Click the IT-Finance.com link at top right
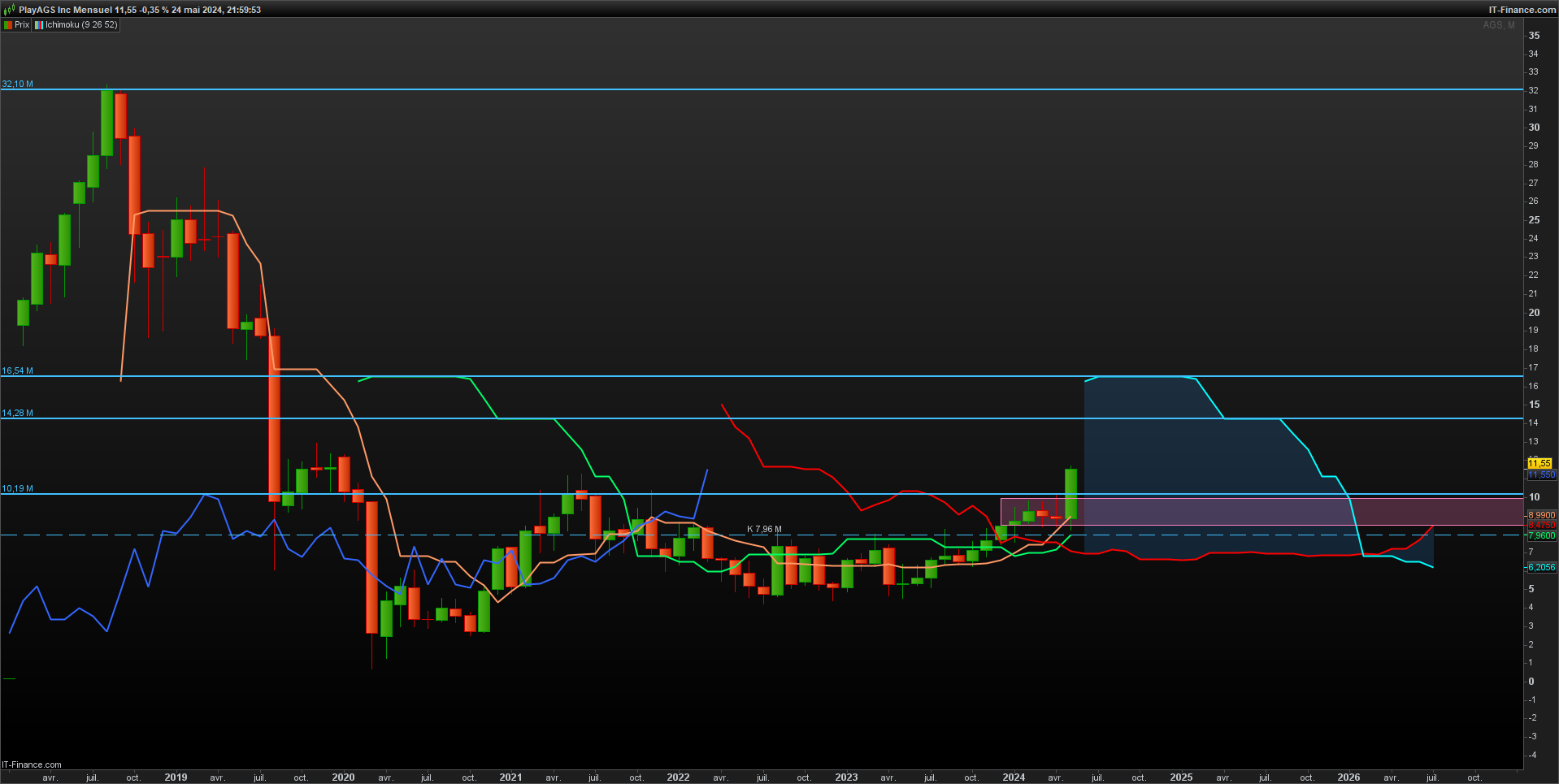 coord(1522,10)
